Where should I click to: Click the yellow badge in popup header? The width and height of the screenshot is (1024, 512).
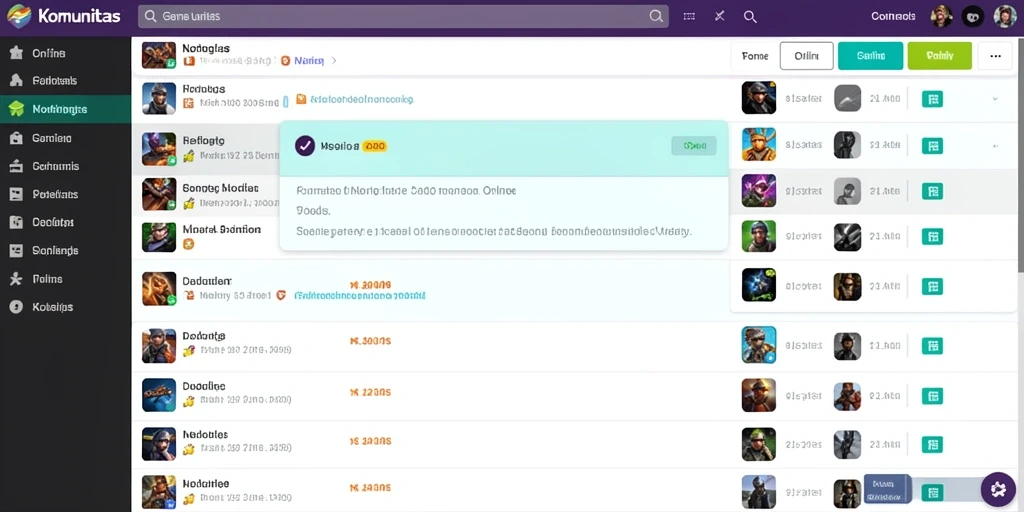[x=374, y=146]
